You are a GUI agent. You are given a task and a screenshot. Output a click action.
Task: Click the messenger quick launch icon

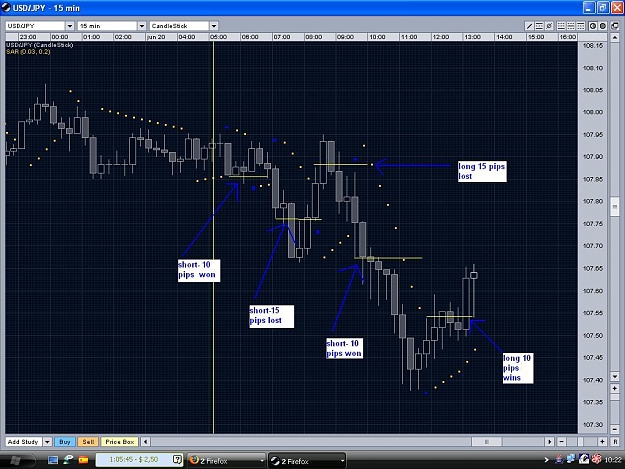coord(68,460)
